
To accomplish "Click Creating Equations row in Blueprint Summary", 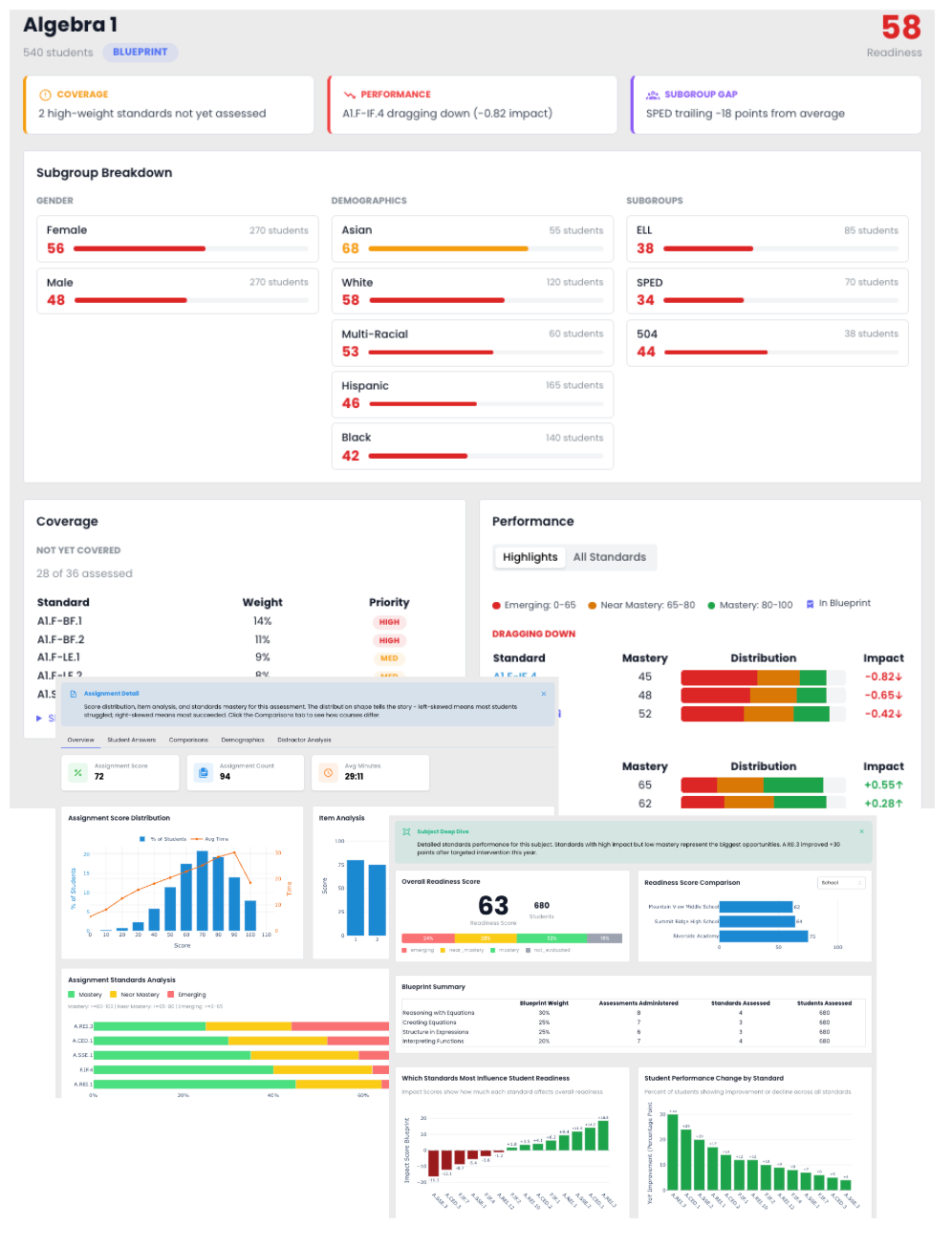I will click(x=636, y=1022).
